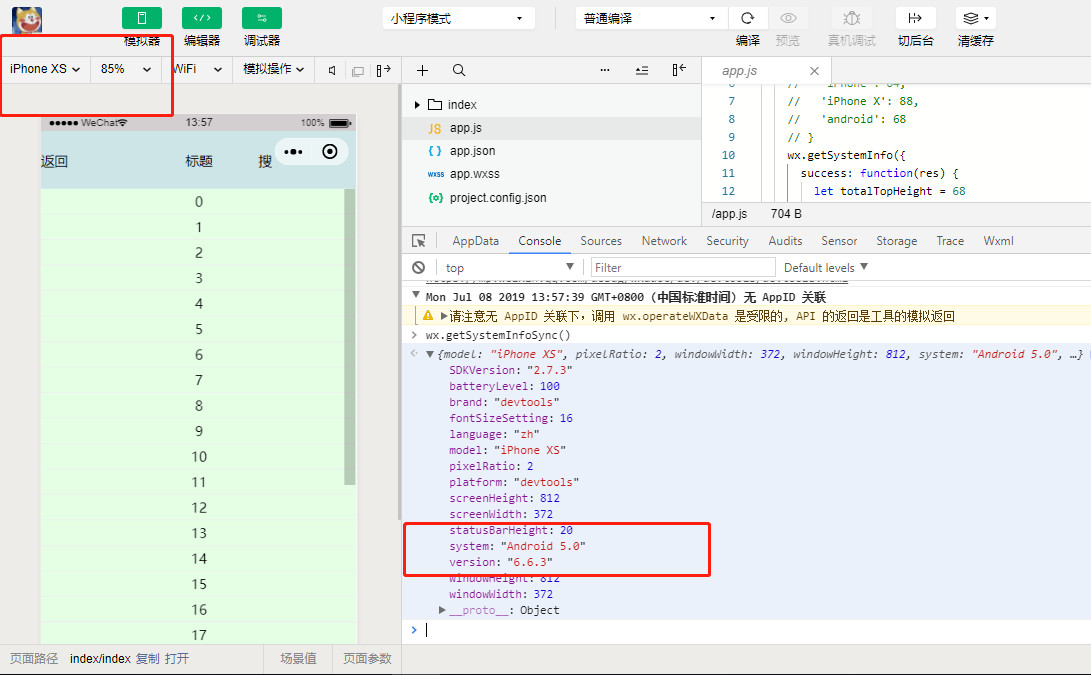The height and width of the screenshot is (675, 1091).
Task: Open the 85% zoom level dropdown
Action: (126, 69)
